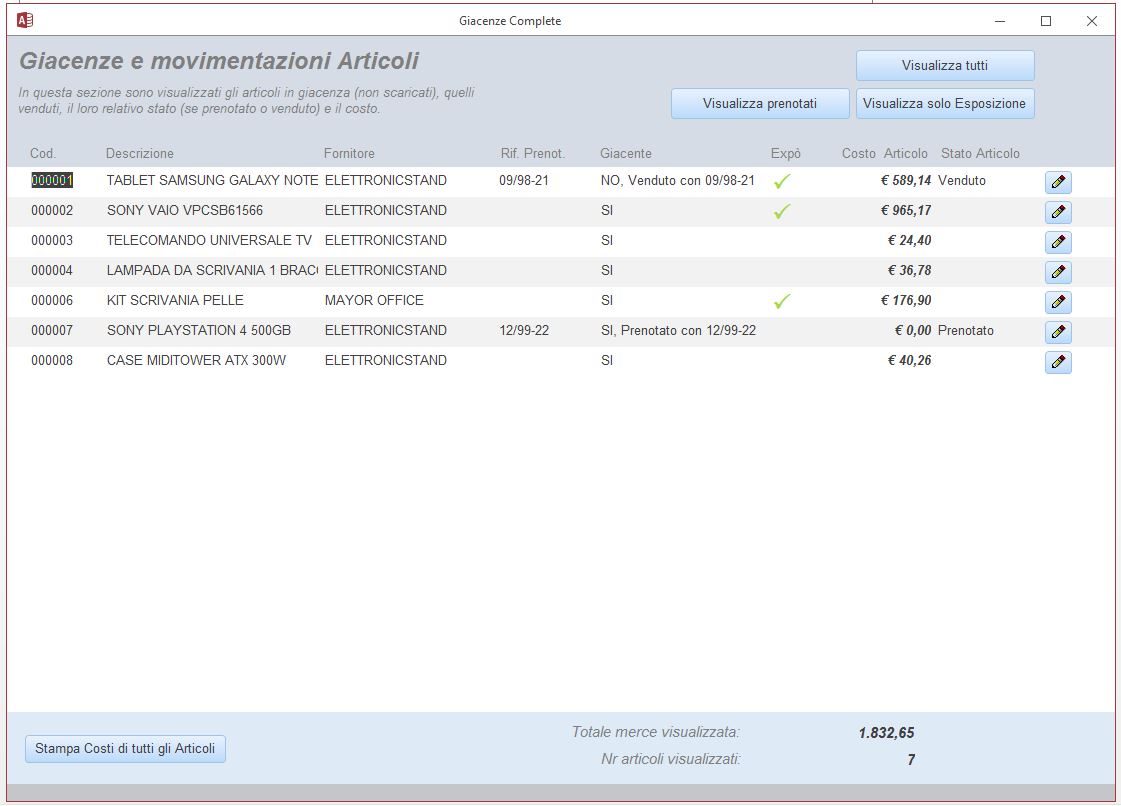Click description SONY VAIO VPCSB61566
This screenshot has width=1121, height=806.
point(184,210)
